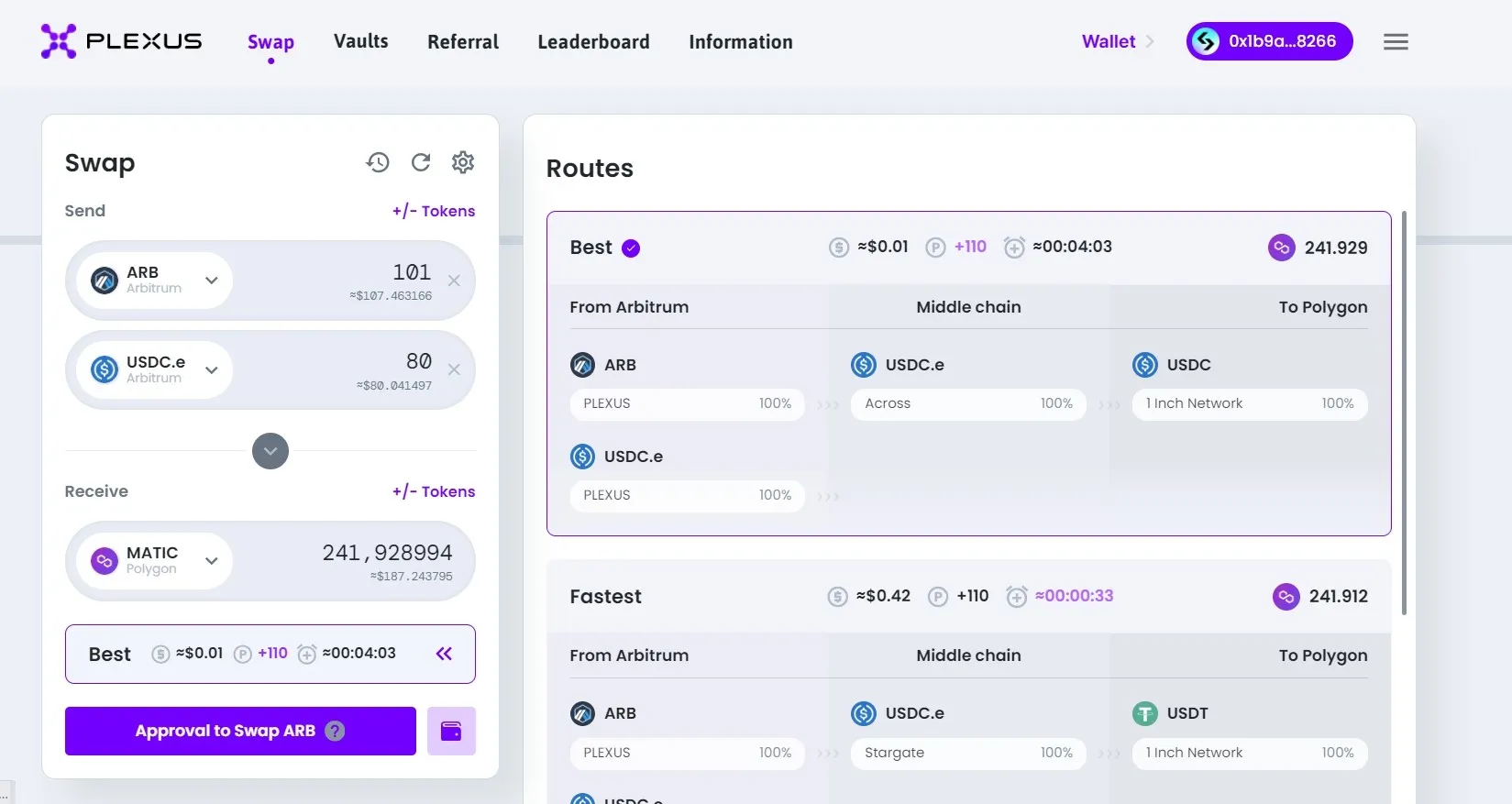Screen dimensions: 1512x804
Task: Click PLEXUS step under USDC.e in Best route
Action: [x=688, y=495]
